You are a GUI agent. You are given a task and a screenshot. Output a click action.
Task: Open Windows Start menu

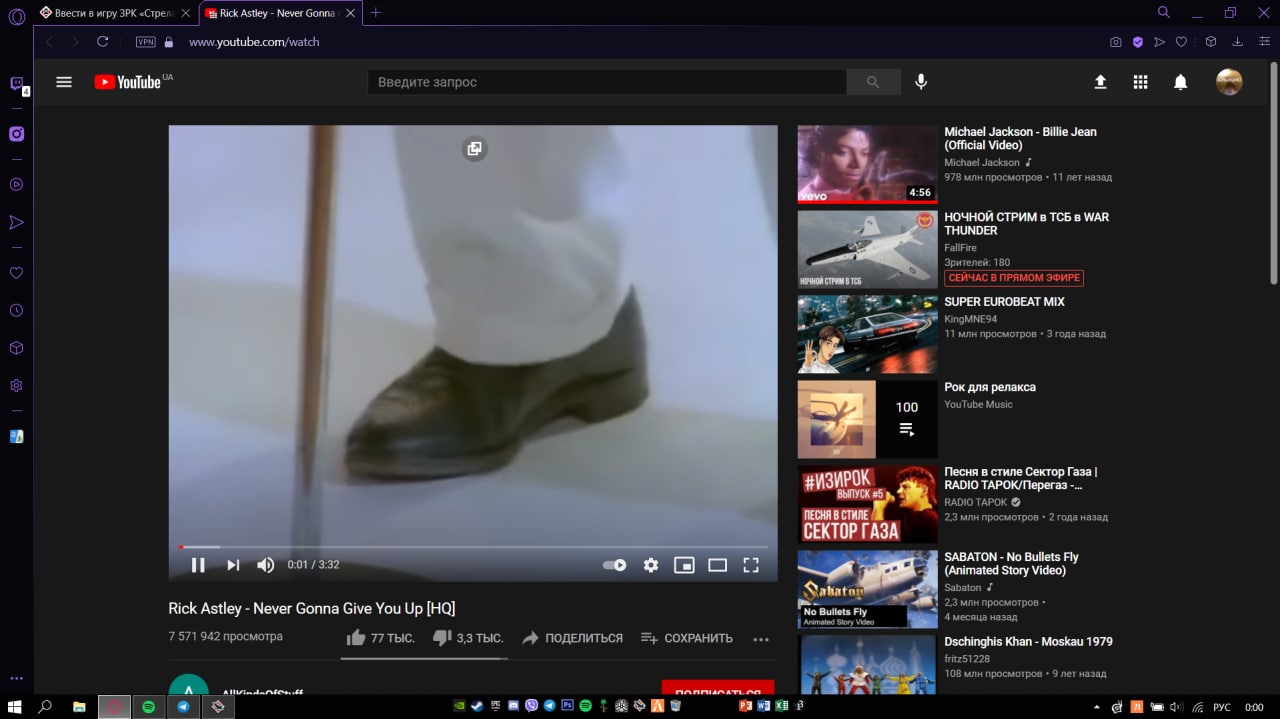[x=16, y=706]
